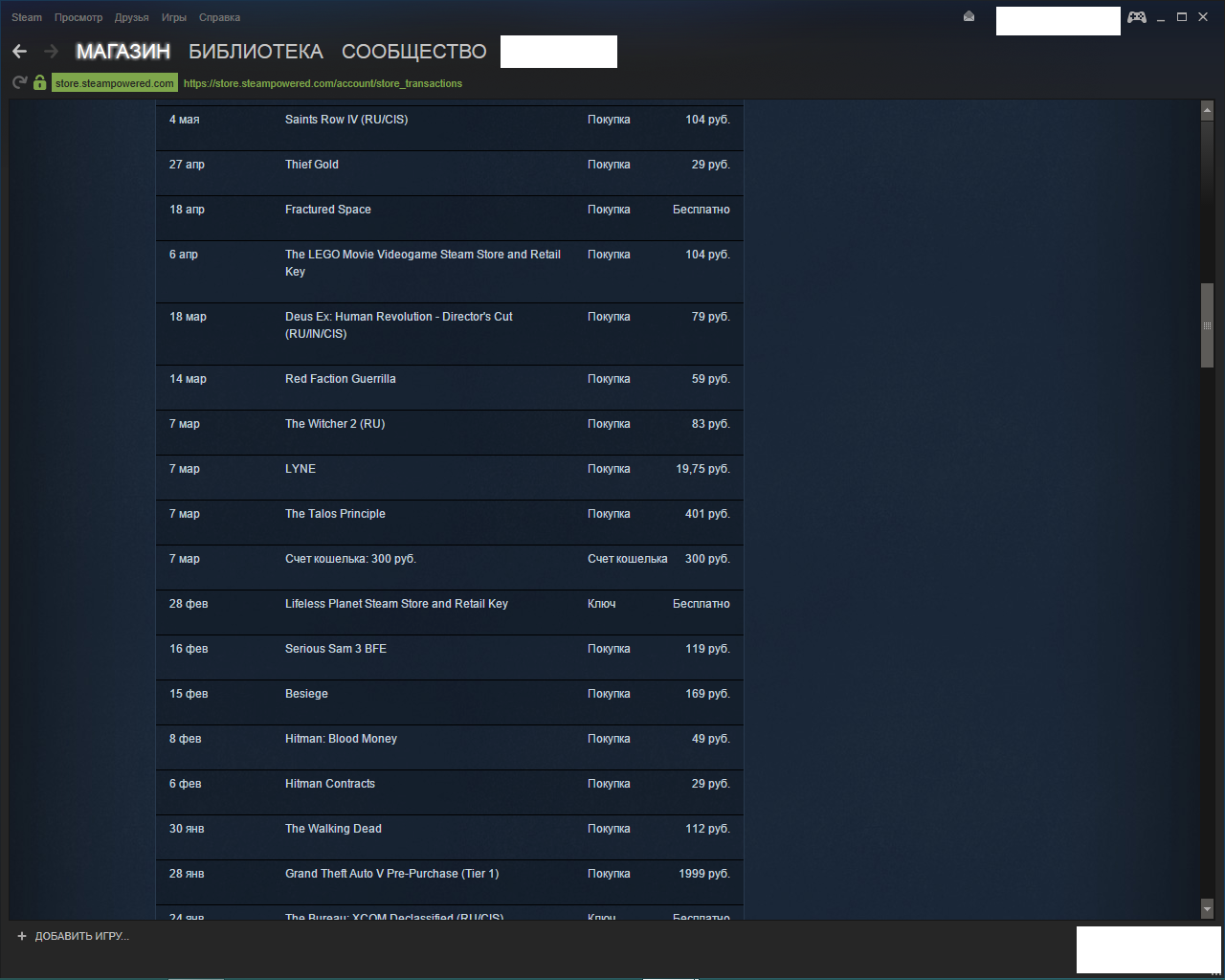This screenshot has width=1225, height=980.
Task: Open the Просмотр menu
Action: tap(78, 17)
